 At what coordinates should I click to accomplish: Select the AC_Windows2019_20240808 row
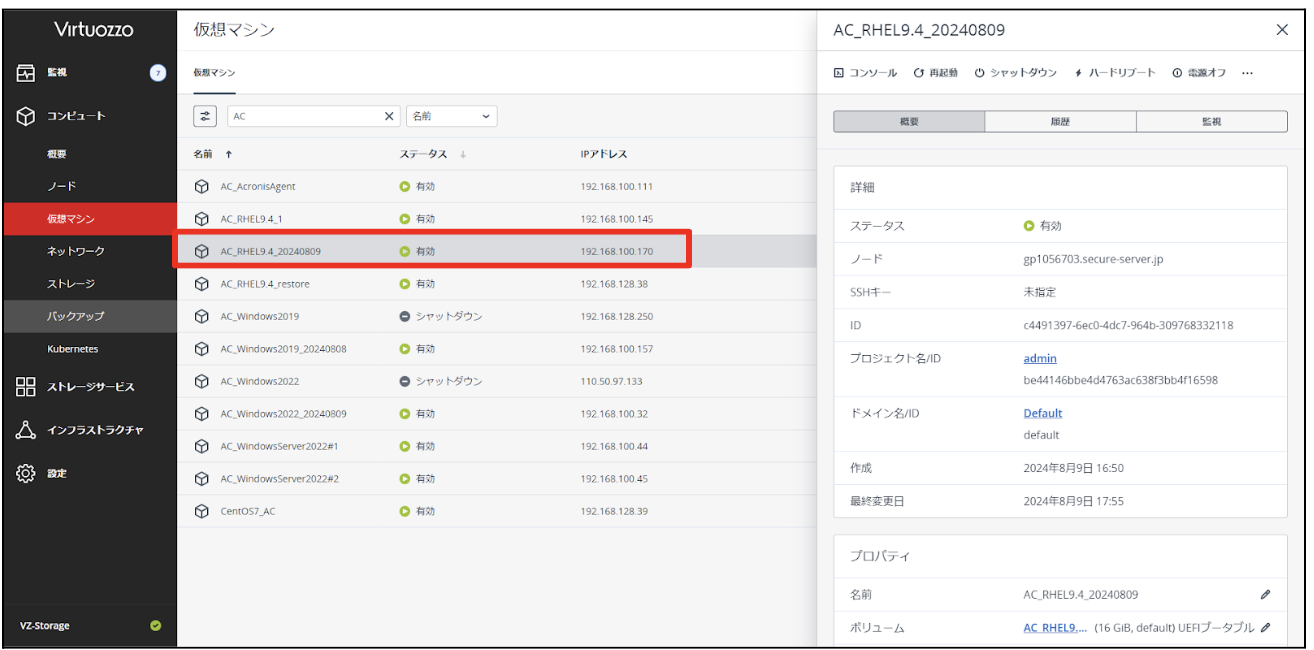pyautogui.click(x=496, y=349)
